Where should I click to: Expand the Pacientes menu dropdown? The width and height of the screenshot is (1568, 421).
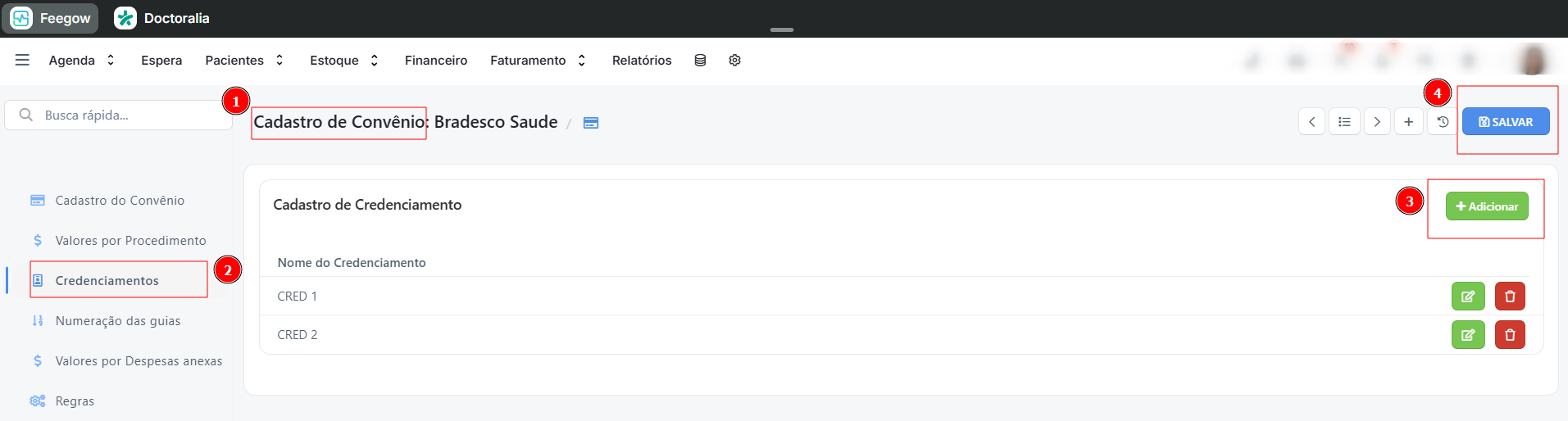tap(244, 61)
